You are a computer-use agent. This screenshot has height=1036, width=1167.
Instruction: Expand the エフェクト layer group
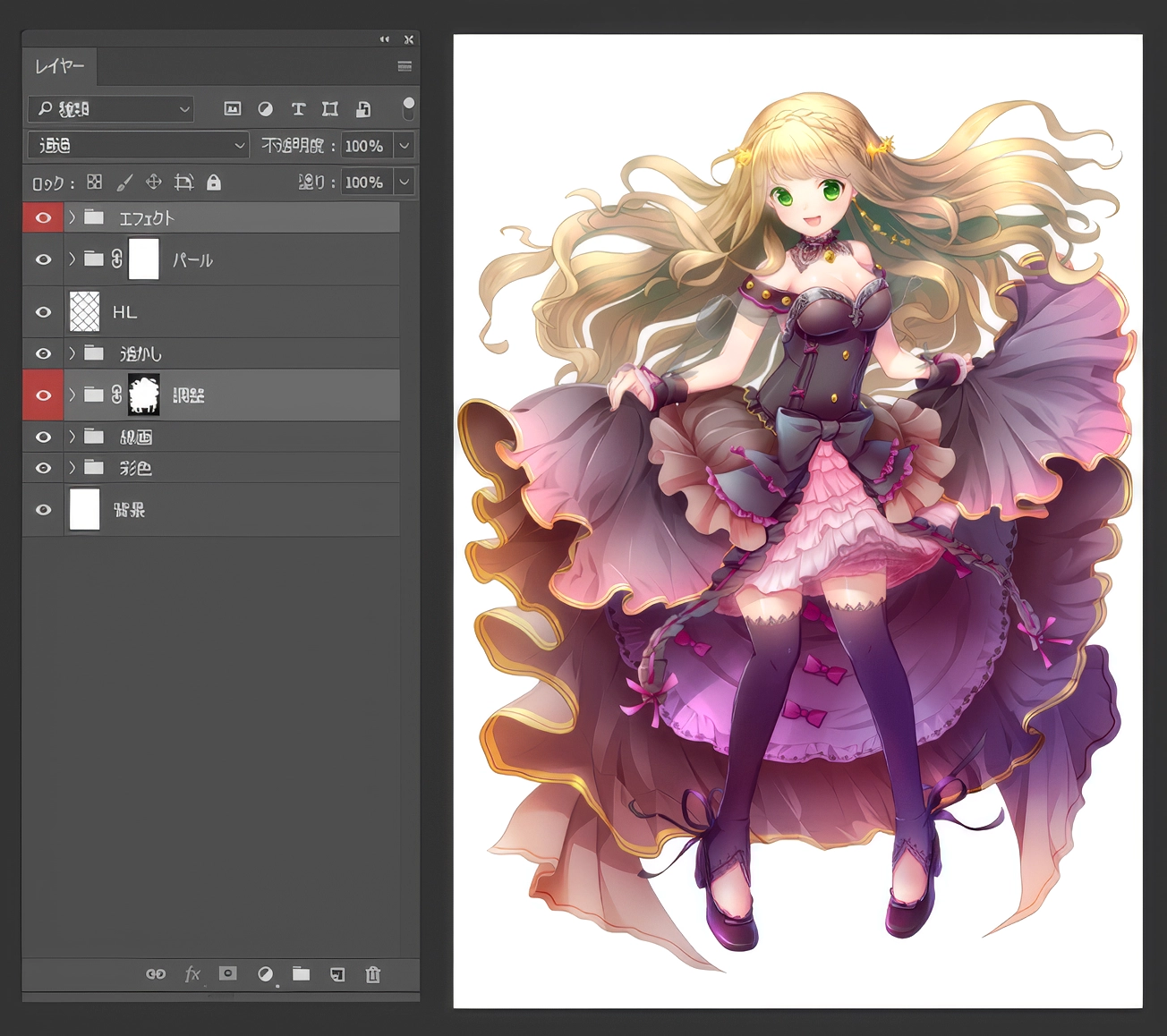(72, 217)
